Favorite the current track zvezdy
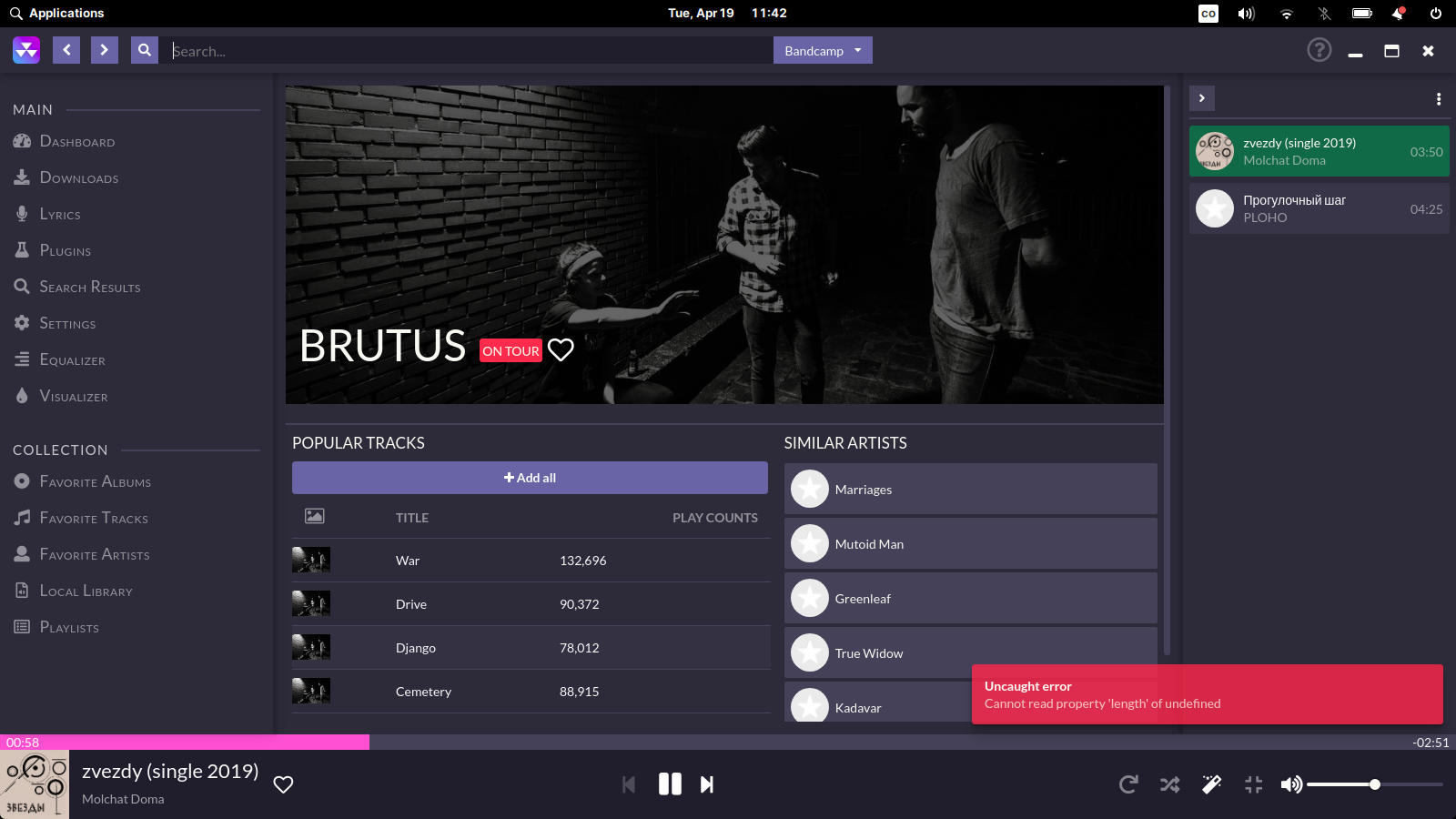This screenshot has width=1456, height=819. coord(283,784)
